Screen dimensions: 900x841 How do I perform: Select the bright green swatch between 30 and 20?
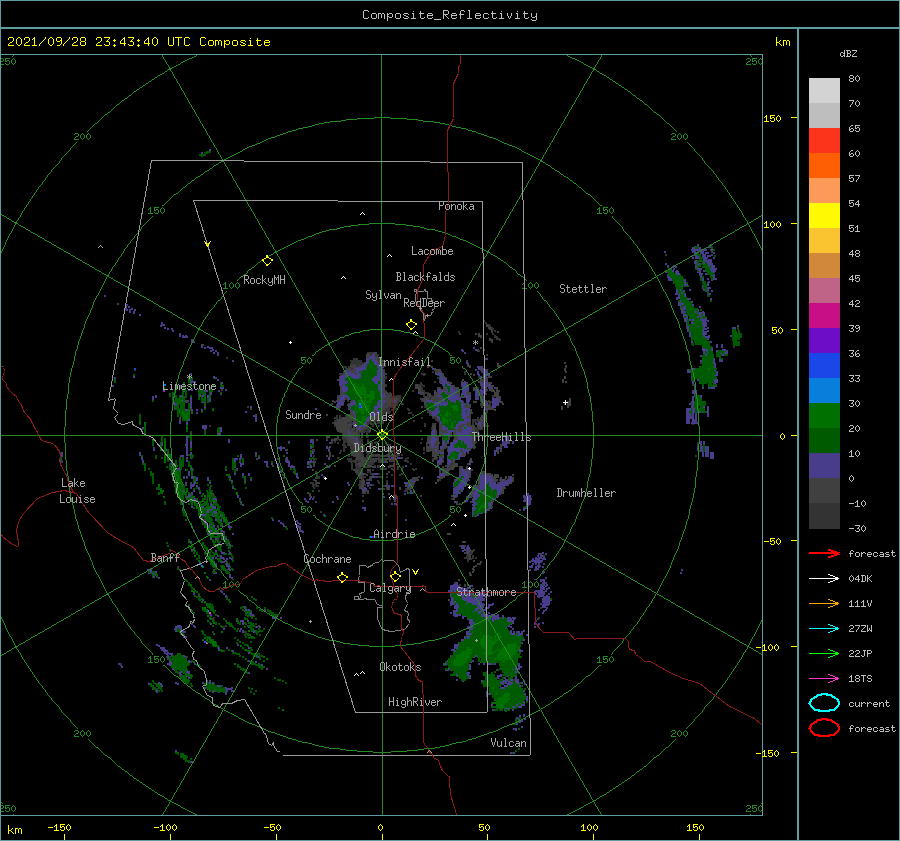(x=824, y=416)
